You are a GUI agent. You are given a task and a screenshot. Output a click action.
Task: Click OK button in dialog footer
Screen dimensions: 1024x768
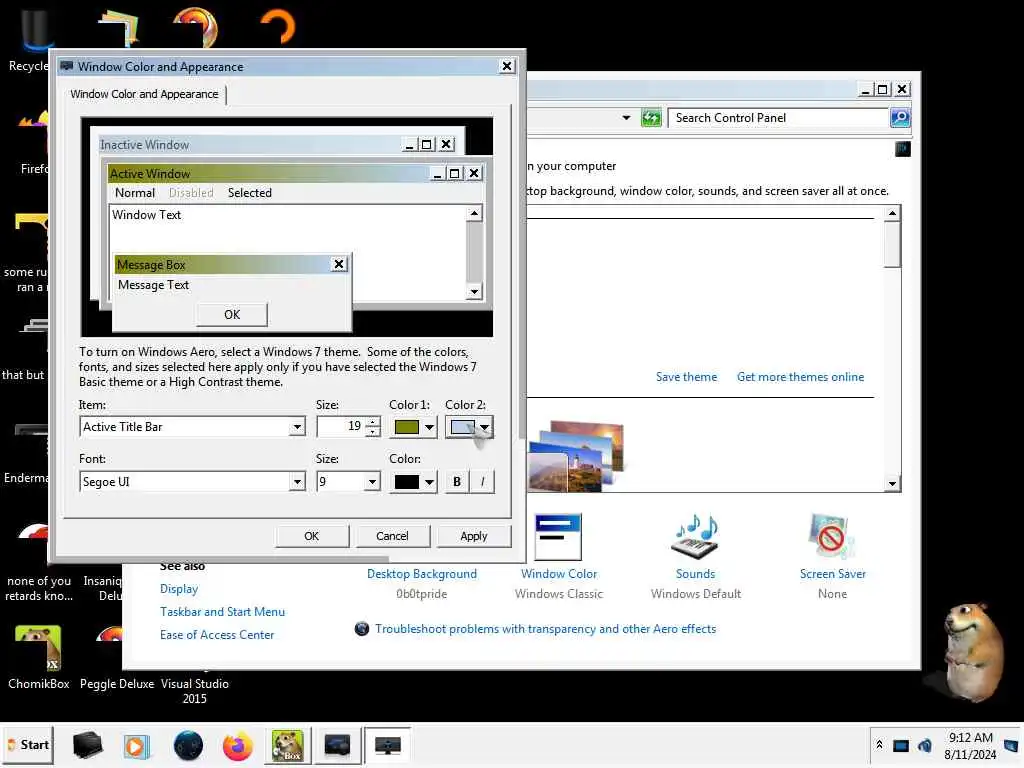pos(312,536)
